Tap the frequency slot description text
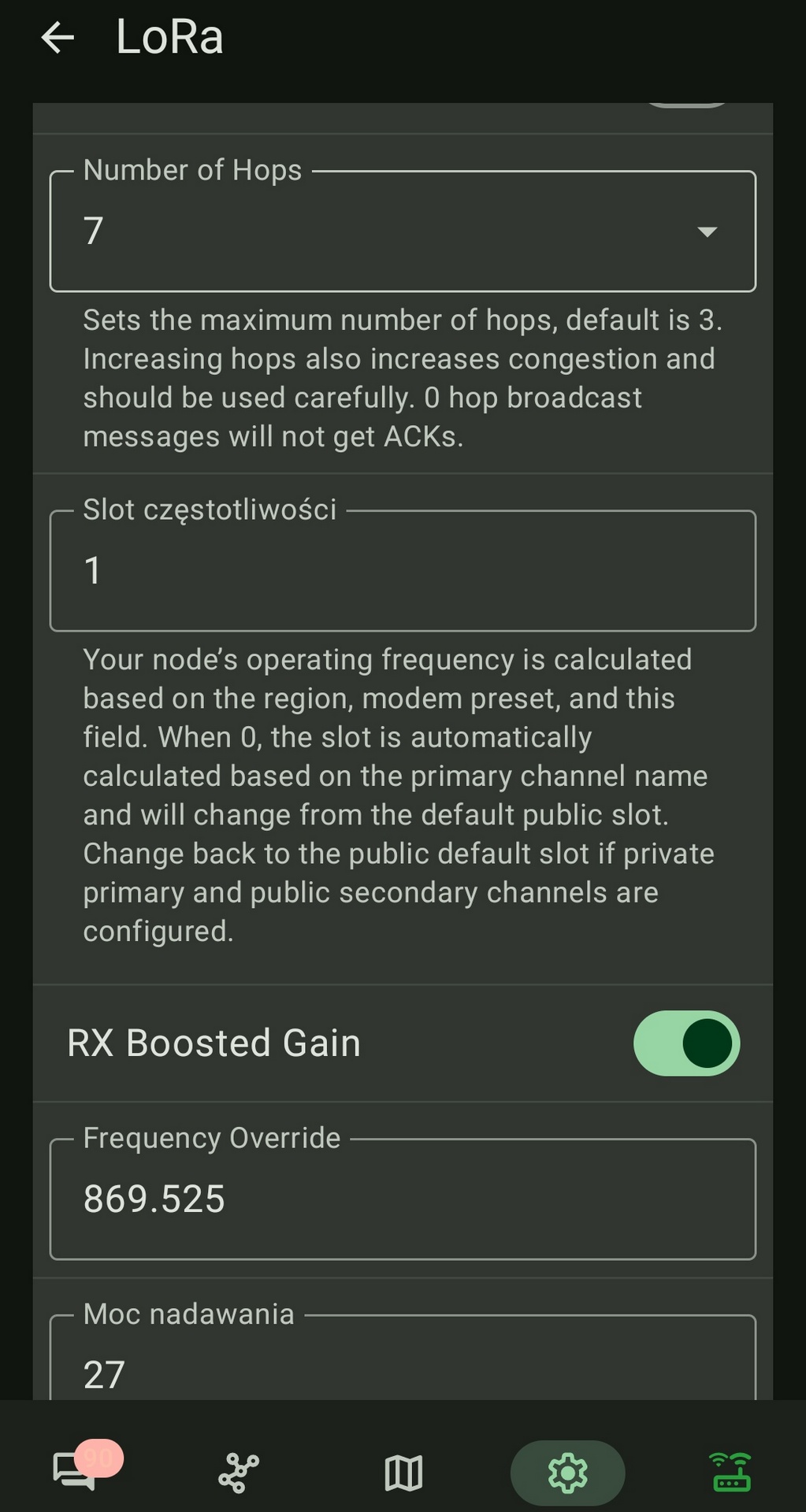 [398, 795]
